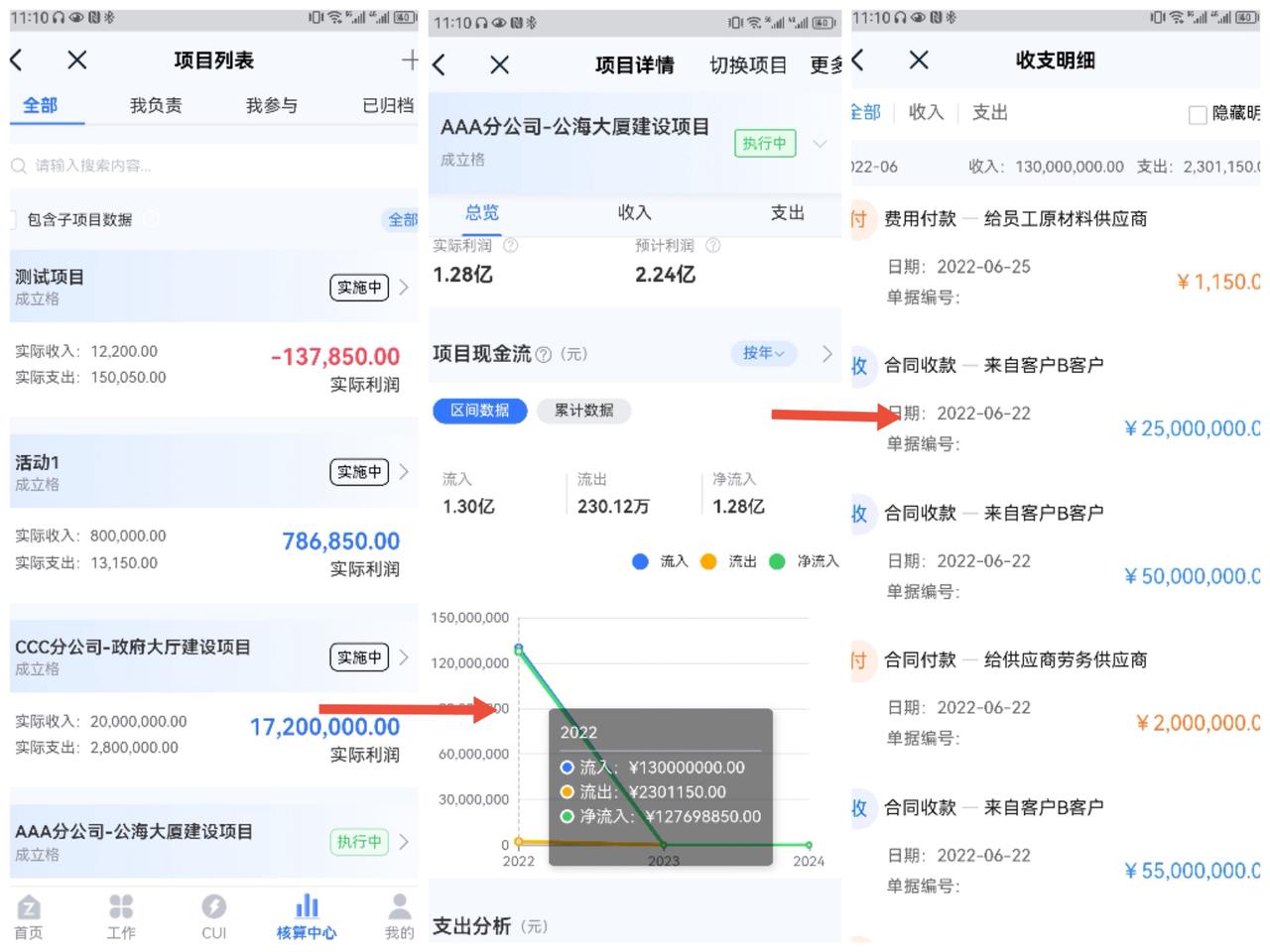Enable the 隐藏明细 checkbox
Image resolution: width=1270 pixels, height=952 pixels.
[1198, 114]
